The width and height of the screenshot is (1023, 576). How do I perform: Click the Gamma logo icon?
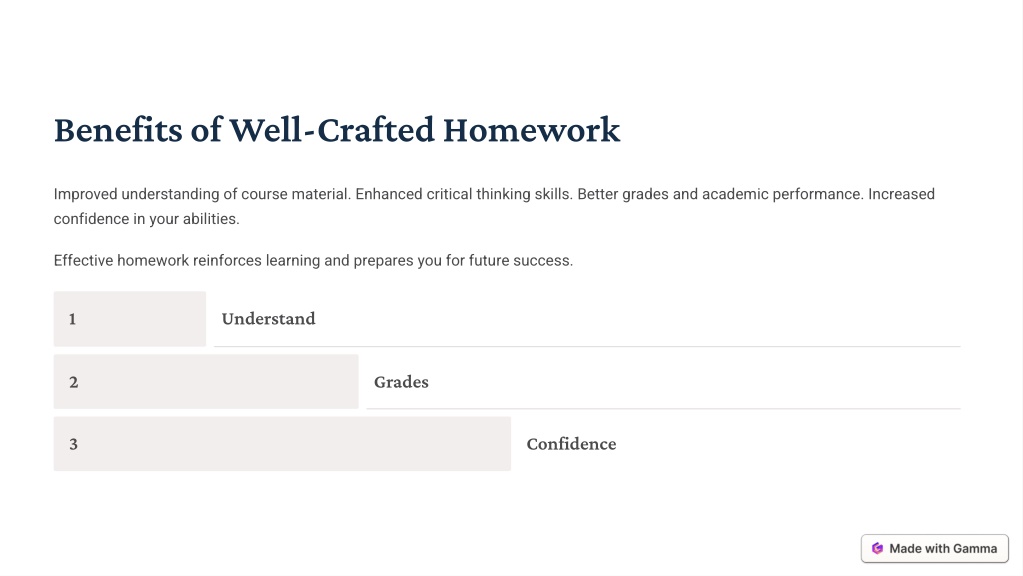(x=877, y=549)
